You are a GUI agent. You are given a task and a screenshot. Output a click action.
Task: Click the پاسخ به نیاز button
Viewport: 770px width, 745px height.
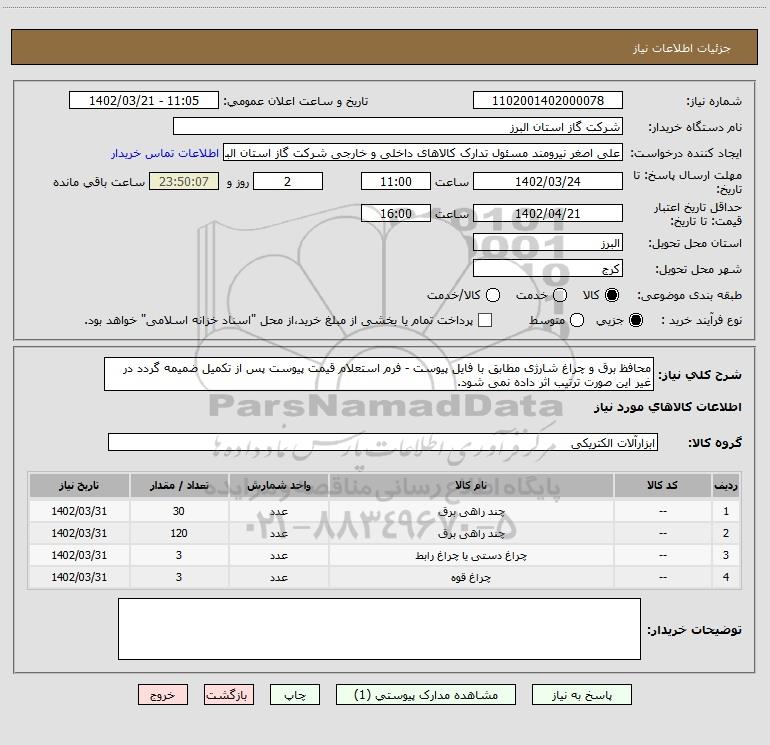pos(582,695)
